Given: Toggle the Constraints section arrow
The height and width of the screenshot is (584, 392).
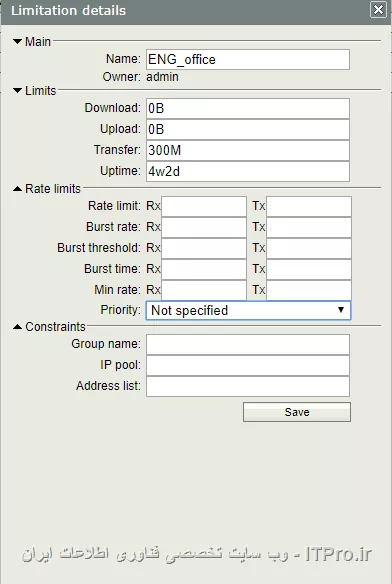Looking at the screenshot, I should (18, 327).
